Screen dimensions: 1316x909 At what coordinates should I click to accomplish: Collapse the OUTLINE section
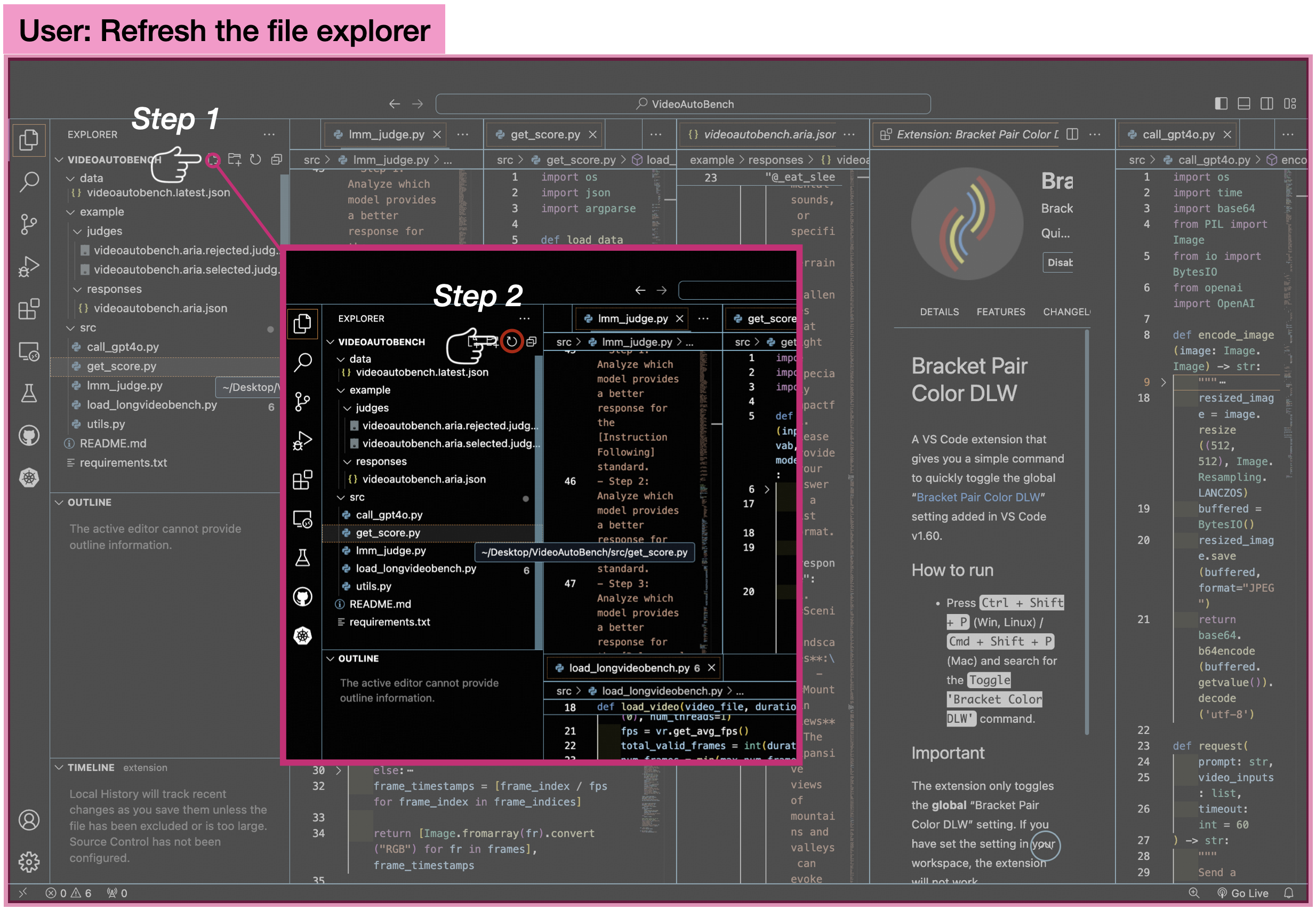coord(89,503)
